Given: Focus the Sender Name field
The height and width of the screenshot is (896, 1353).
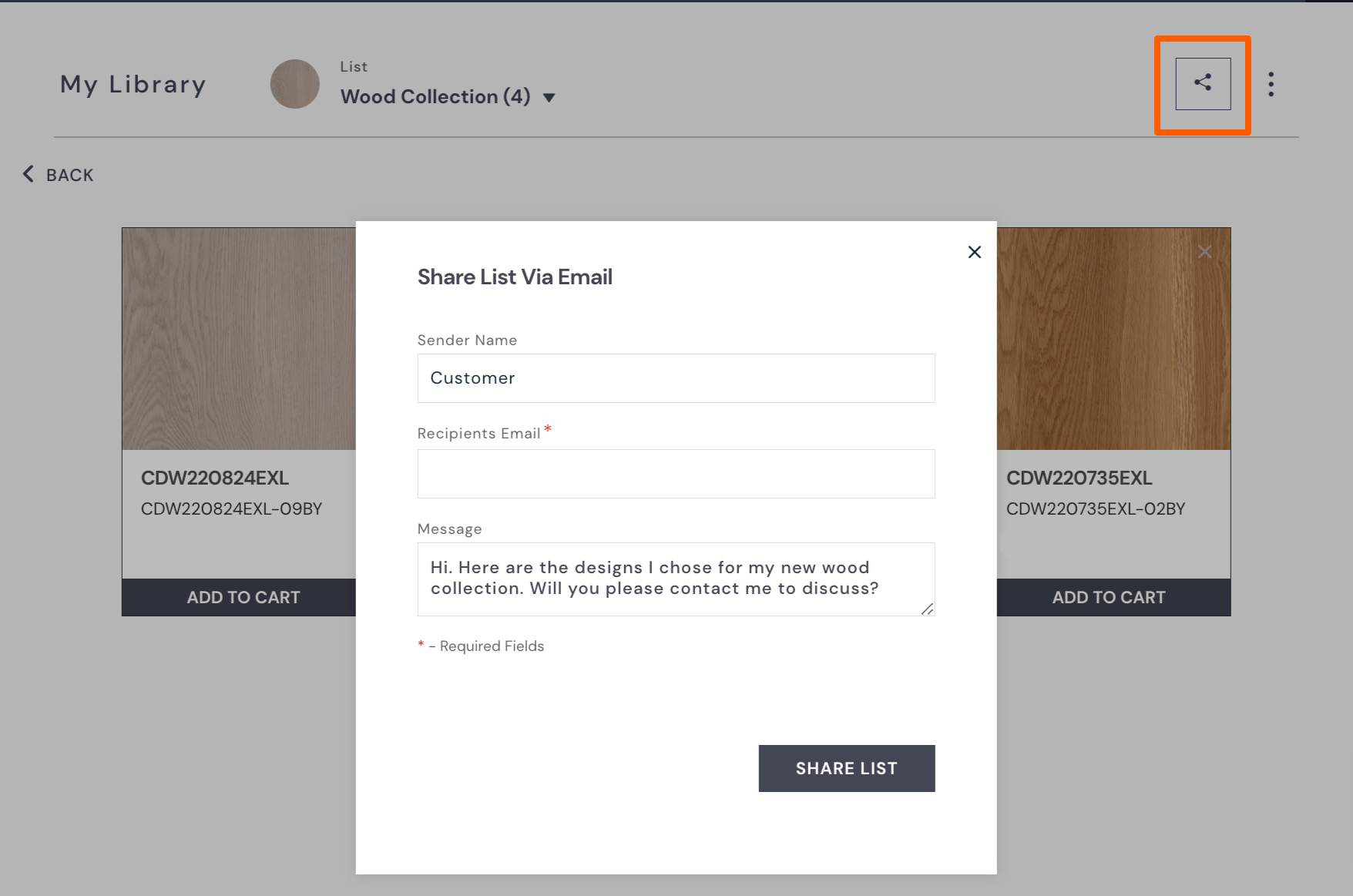Looking at the screenshot, I should 676,378.
